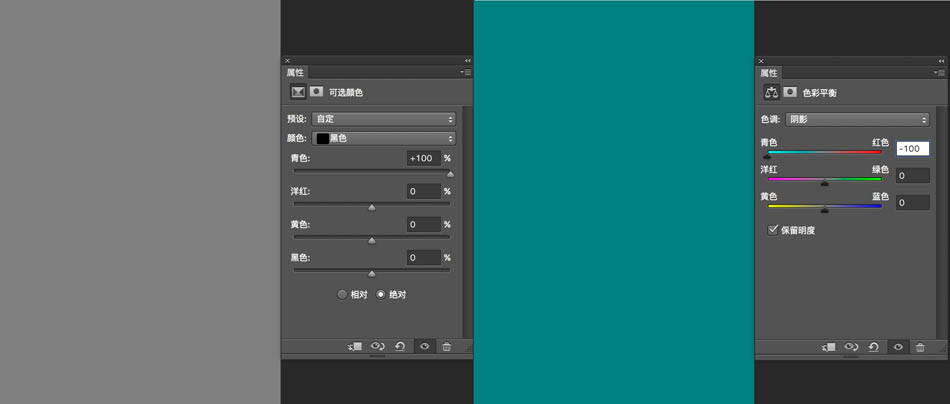950x404 pixels.
Task: Switch to 属性 tab in Color Balance panel
Action: point(769,72)
